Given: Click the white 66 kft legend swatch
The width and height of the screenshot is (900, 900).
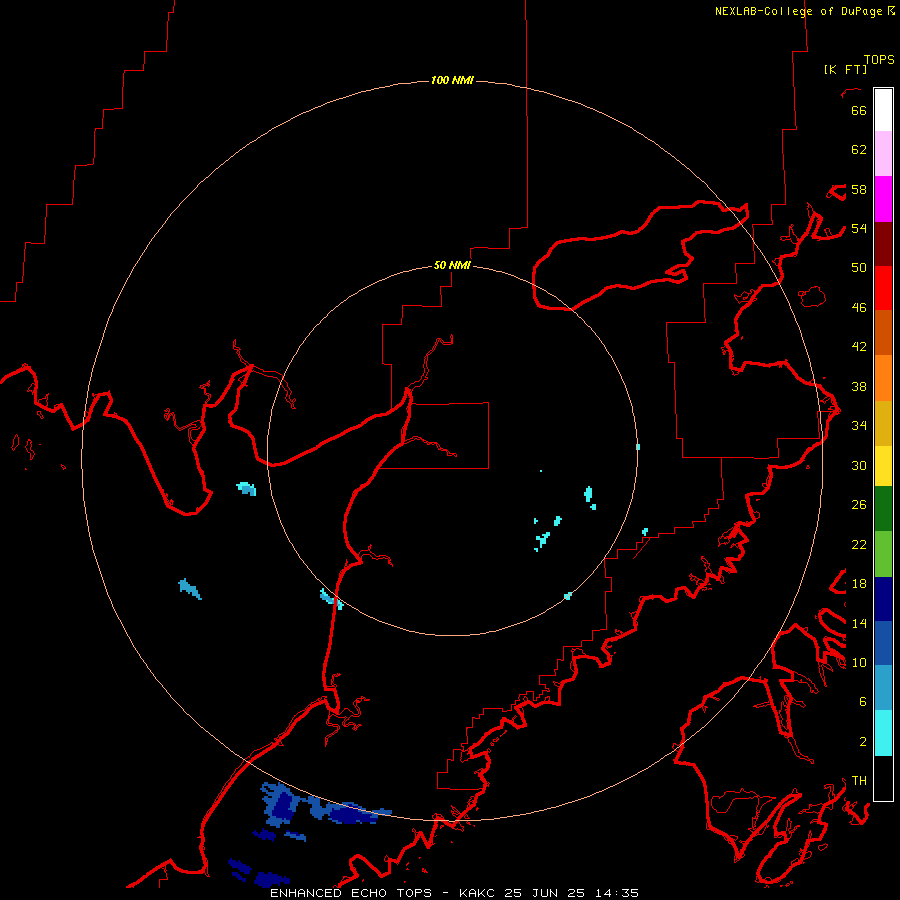Looking at the screenshot, I should tap(883, 110).
